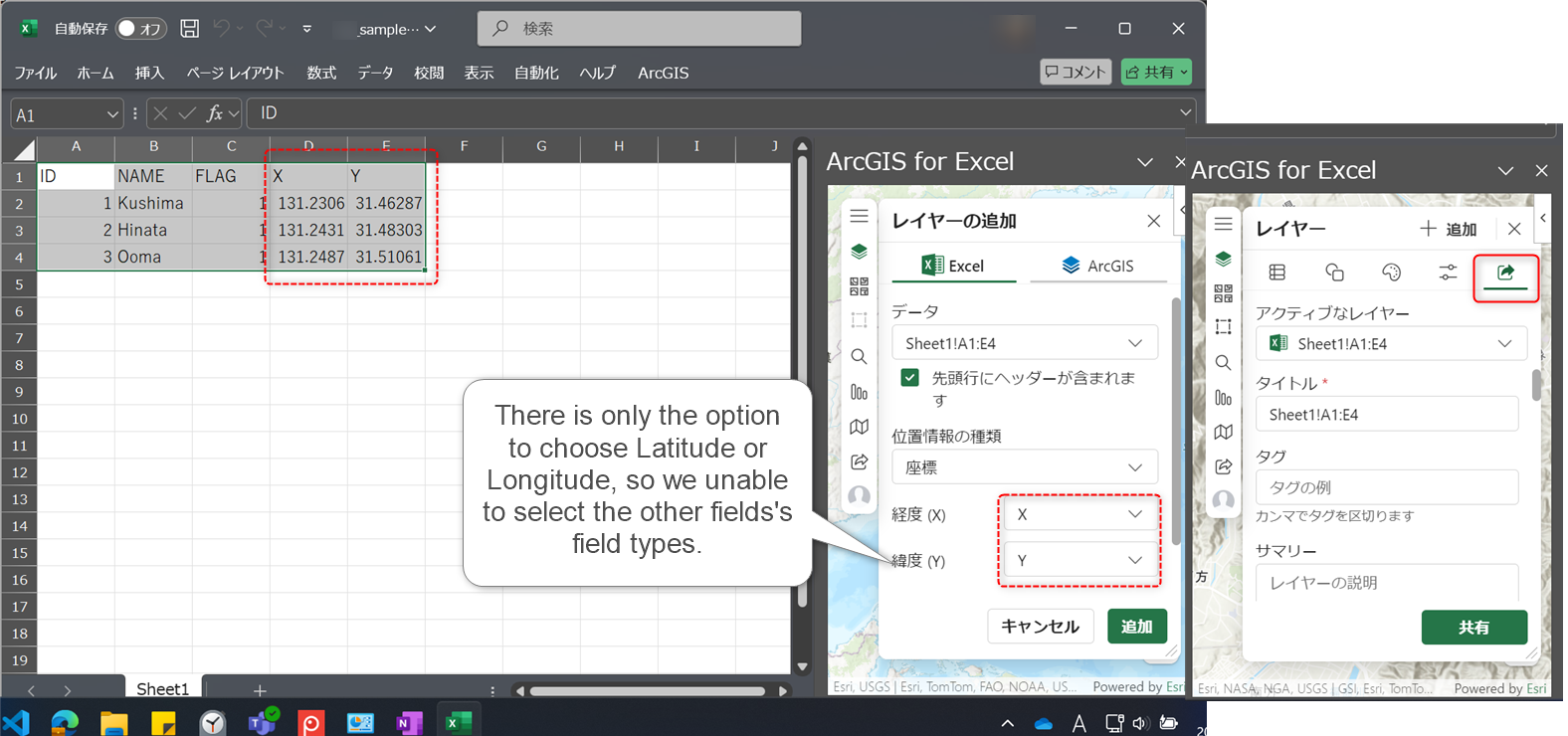The width and height of the screenshot is (1568, 736).
Task: Click the share icon in the Add Layer pane sidebar
Action: 860,461
